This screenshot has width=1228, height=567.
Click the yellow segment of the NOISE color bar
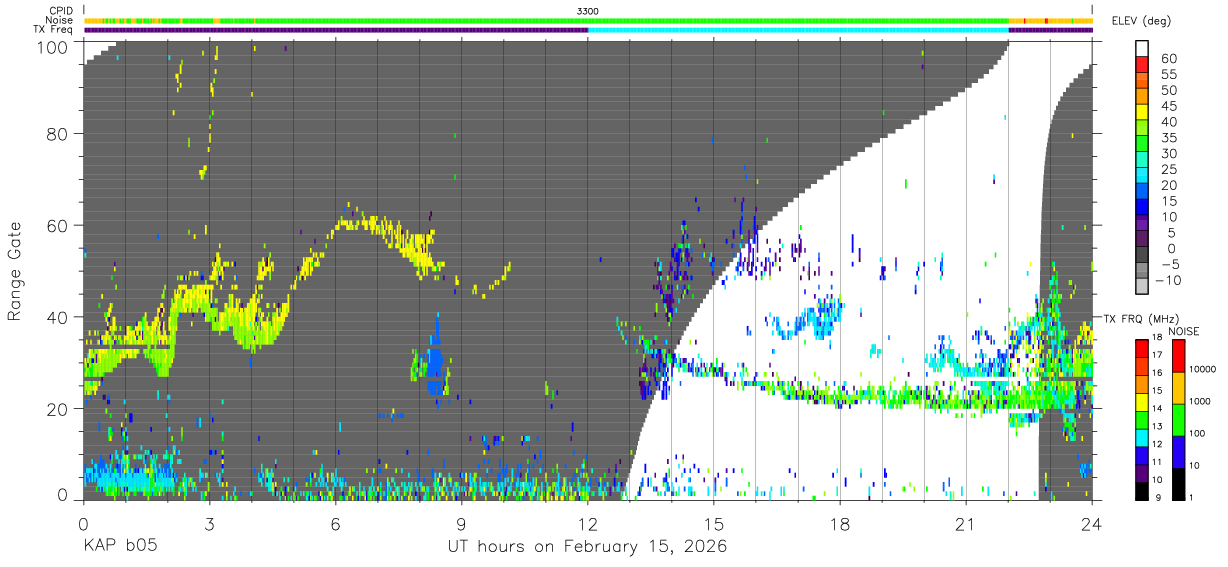point(1178,388)
